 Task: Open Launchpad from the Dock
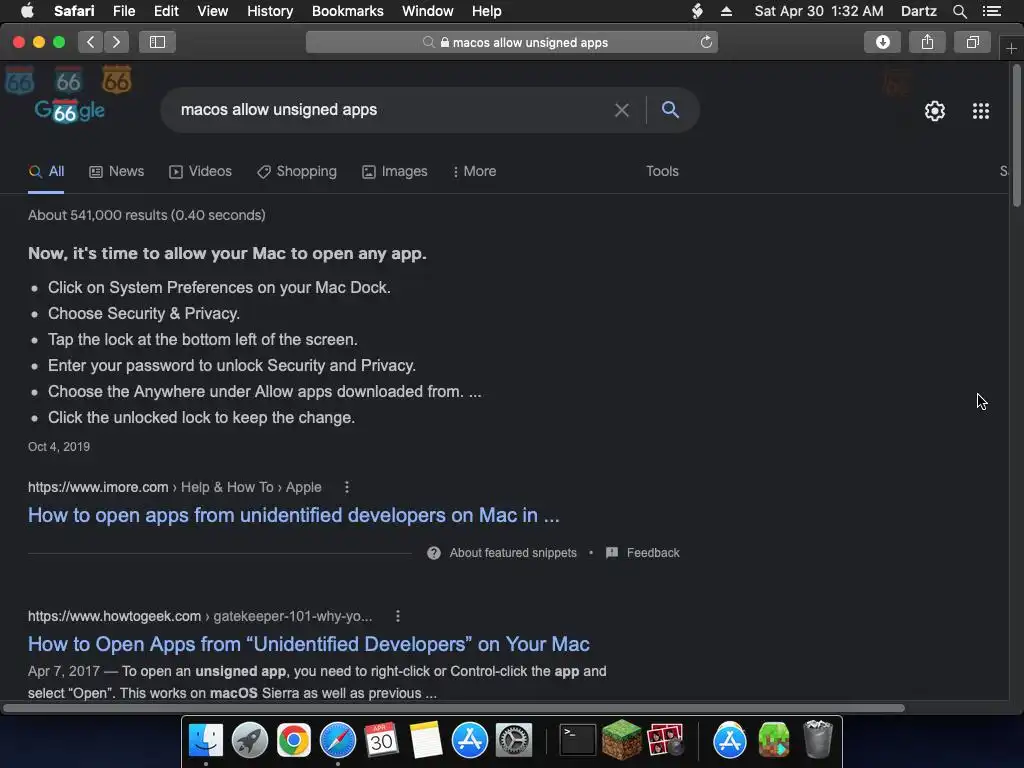(249, 741)
